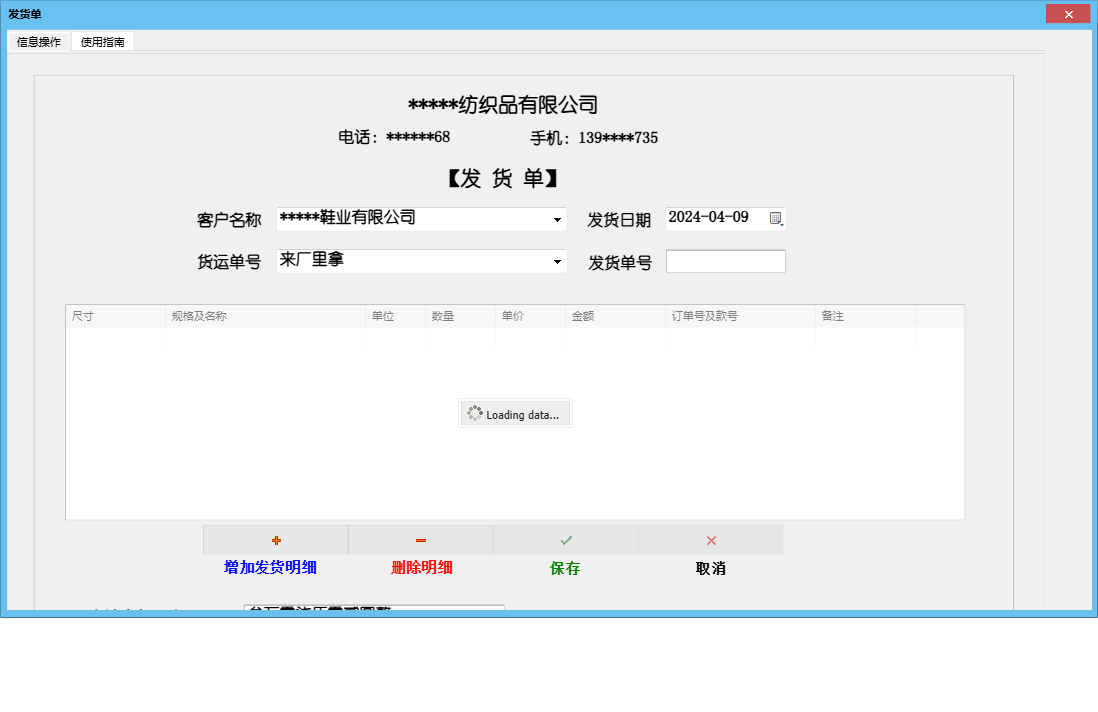The height and width of the screenshot is (712, 1098).
Task: Click the empty 发货单号 input field
Action: coord(725,260)
